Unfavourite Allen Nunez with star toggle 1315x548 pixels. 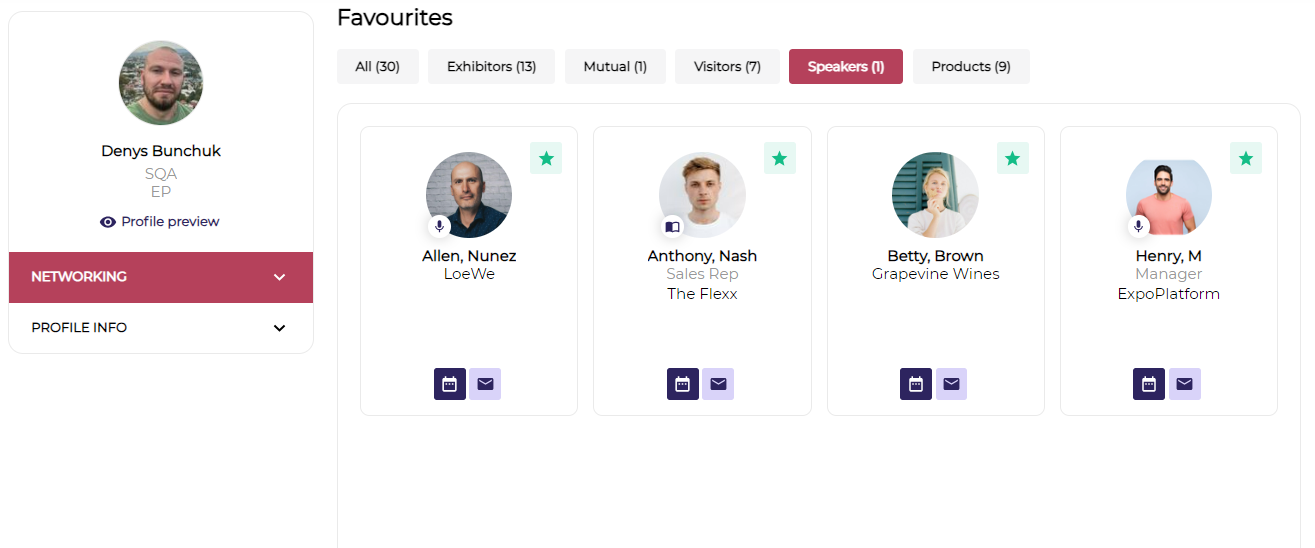546,158
